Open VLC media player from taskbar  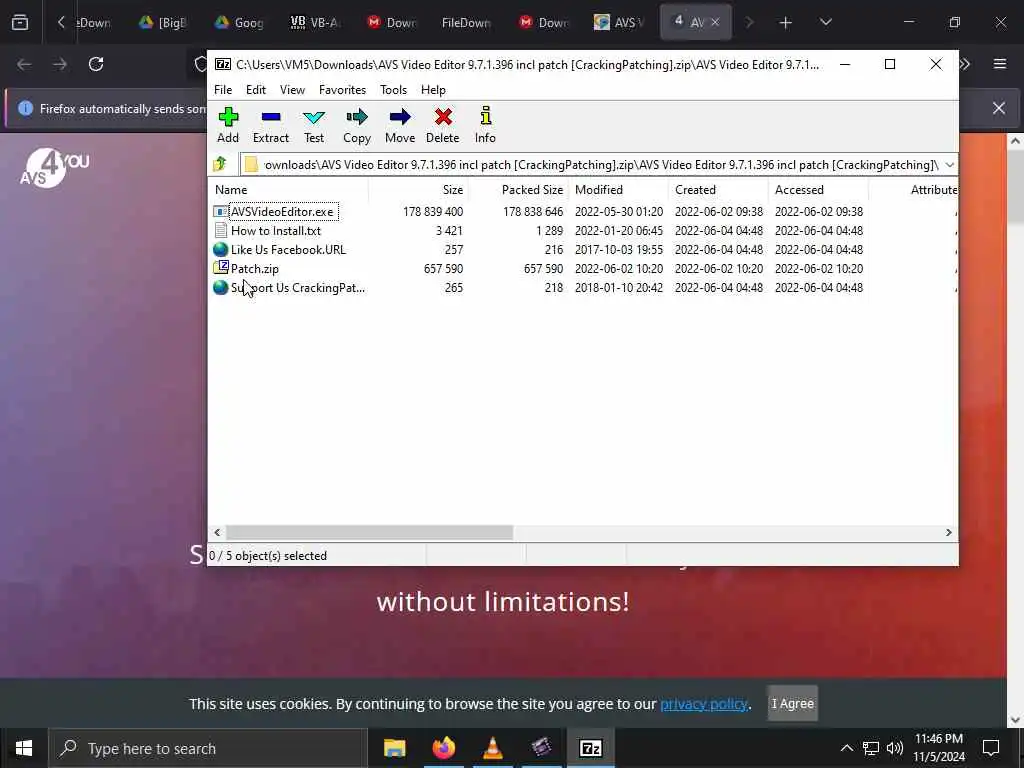tap(492, 748)
